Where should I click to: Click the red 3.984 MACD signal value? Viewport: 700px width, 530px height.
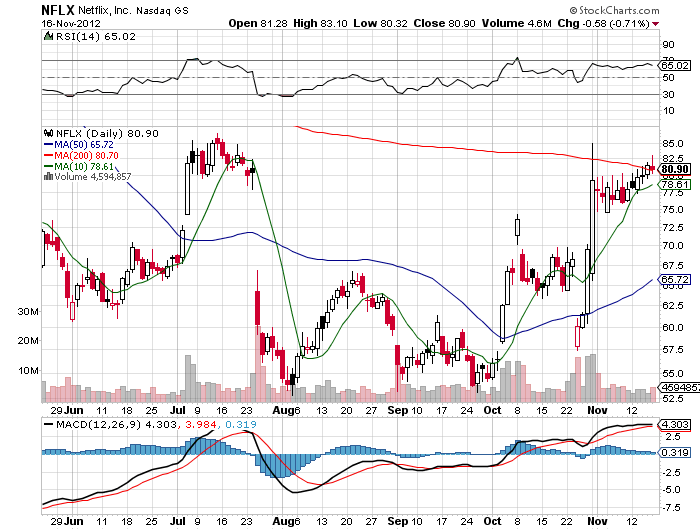tap(200, 425)
